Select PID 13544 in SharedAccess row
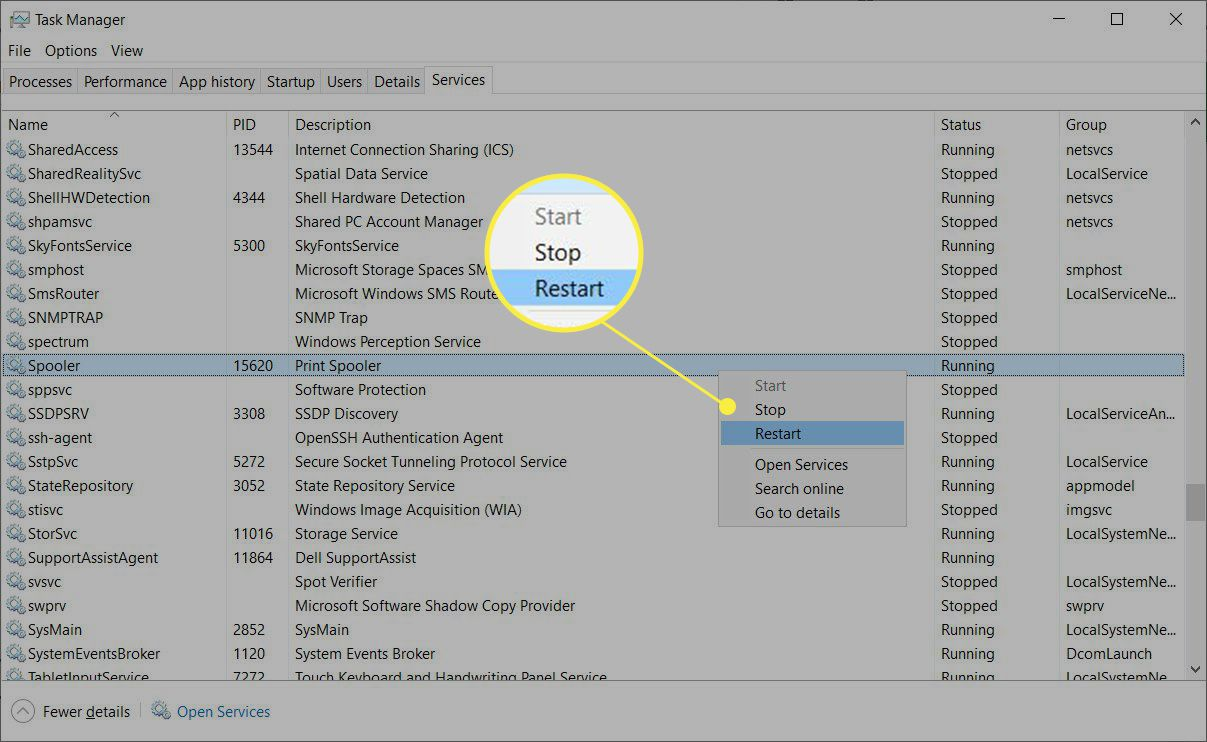Image resolution: width=1207 pixels, height=742 pixels. [x=253, y=150]
